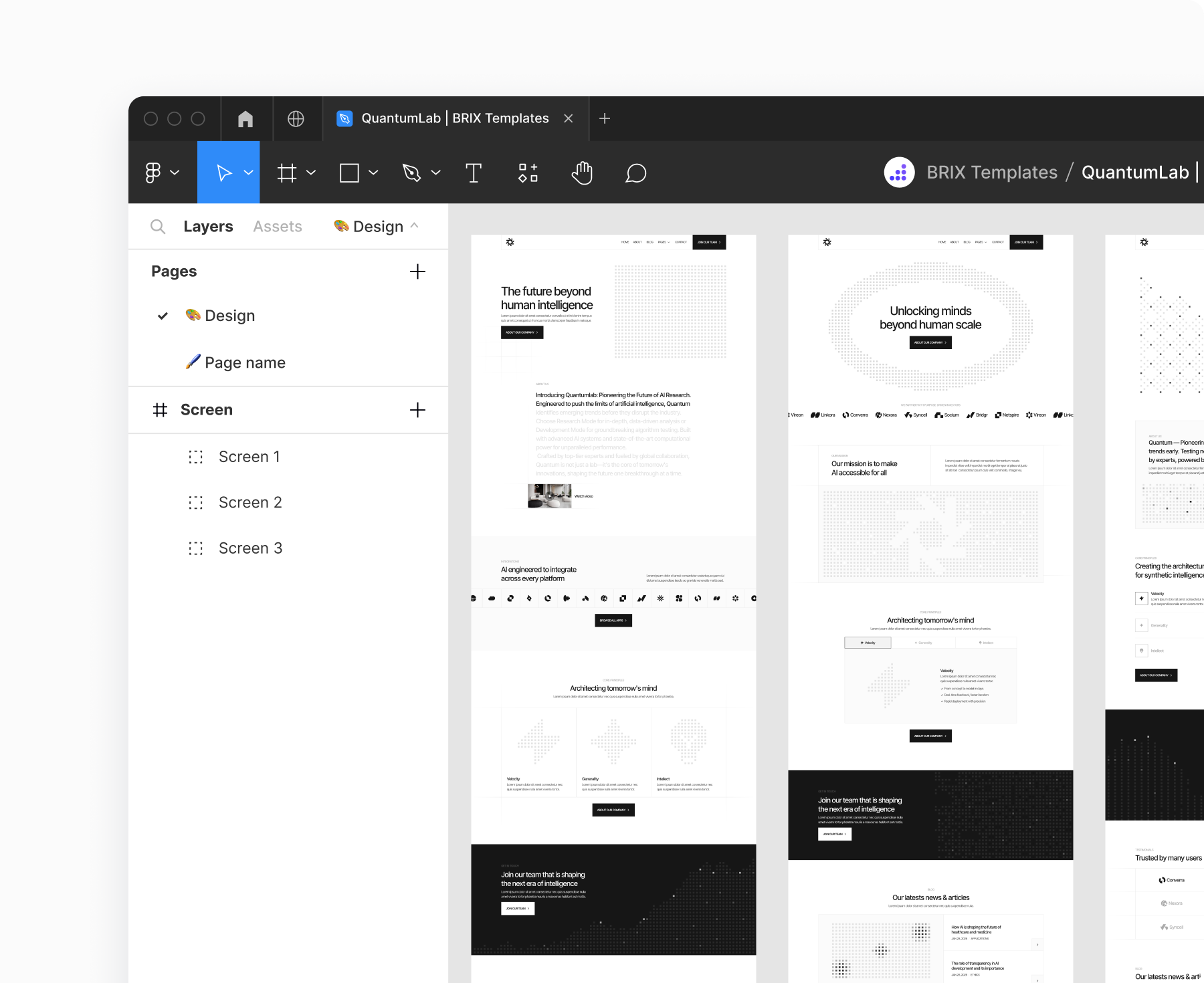This screenshot has width=1204, height=983.
Task: Open the Comment tool
Action: [635, 173]
